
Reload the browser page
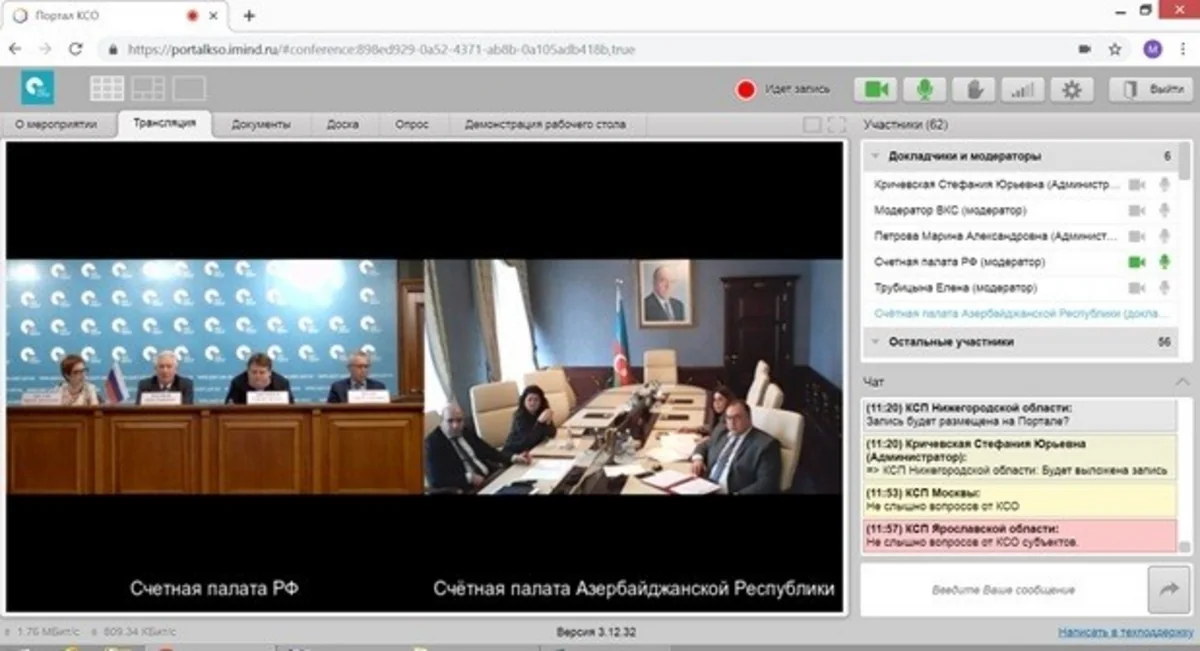[x=75, y=48]
